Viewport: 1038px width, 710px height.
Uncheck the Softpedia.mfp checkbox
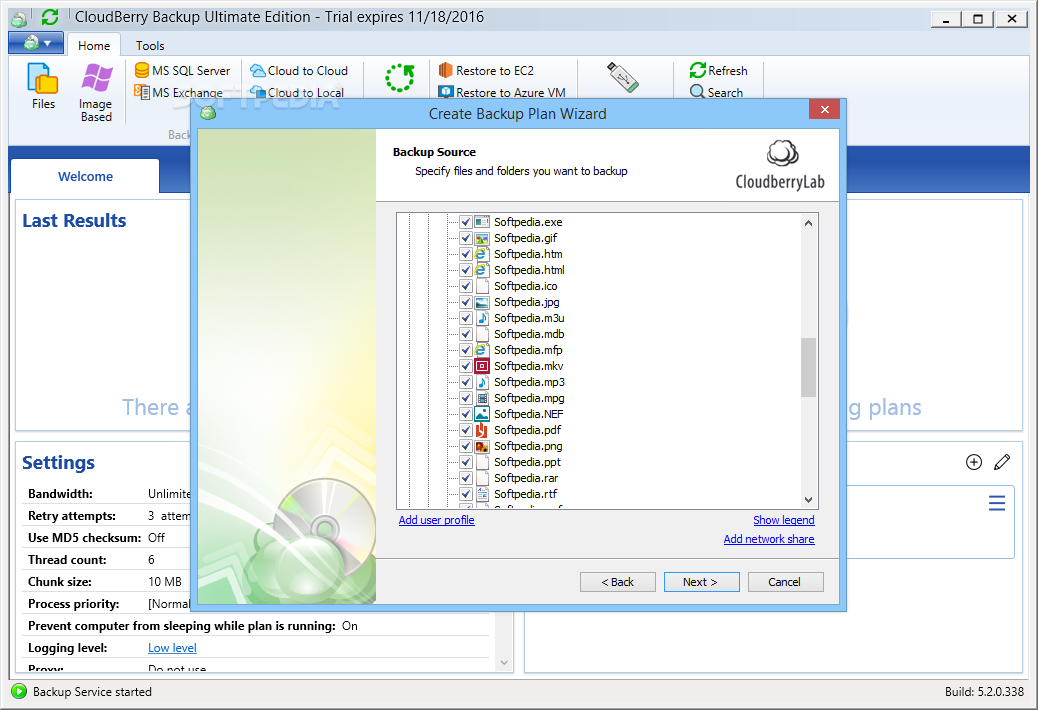(466, 350)
